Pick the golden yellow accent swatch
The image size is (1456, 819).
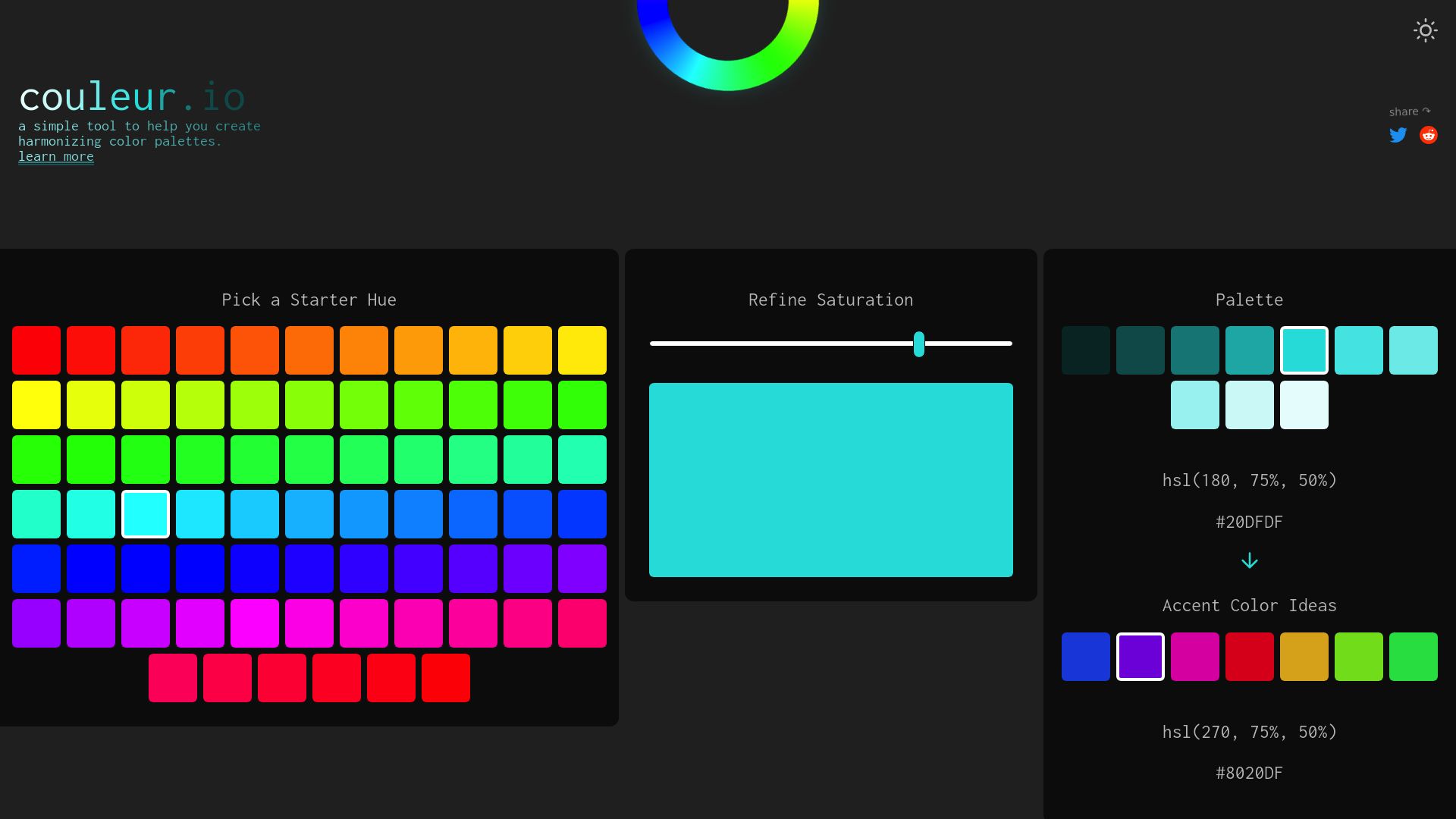(1304, 657)
